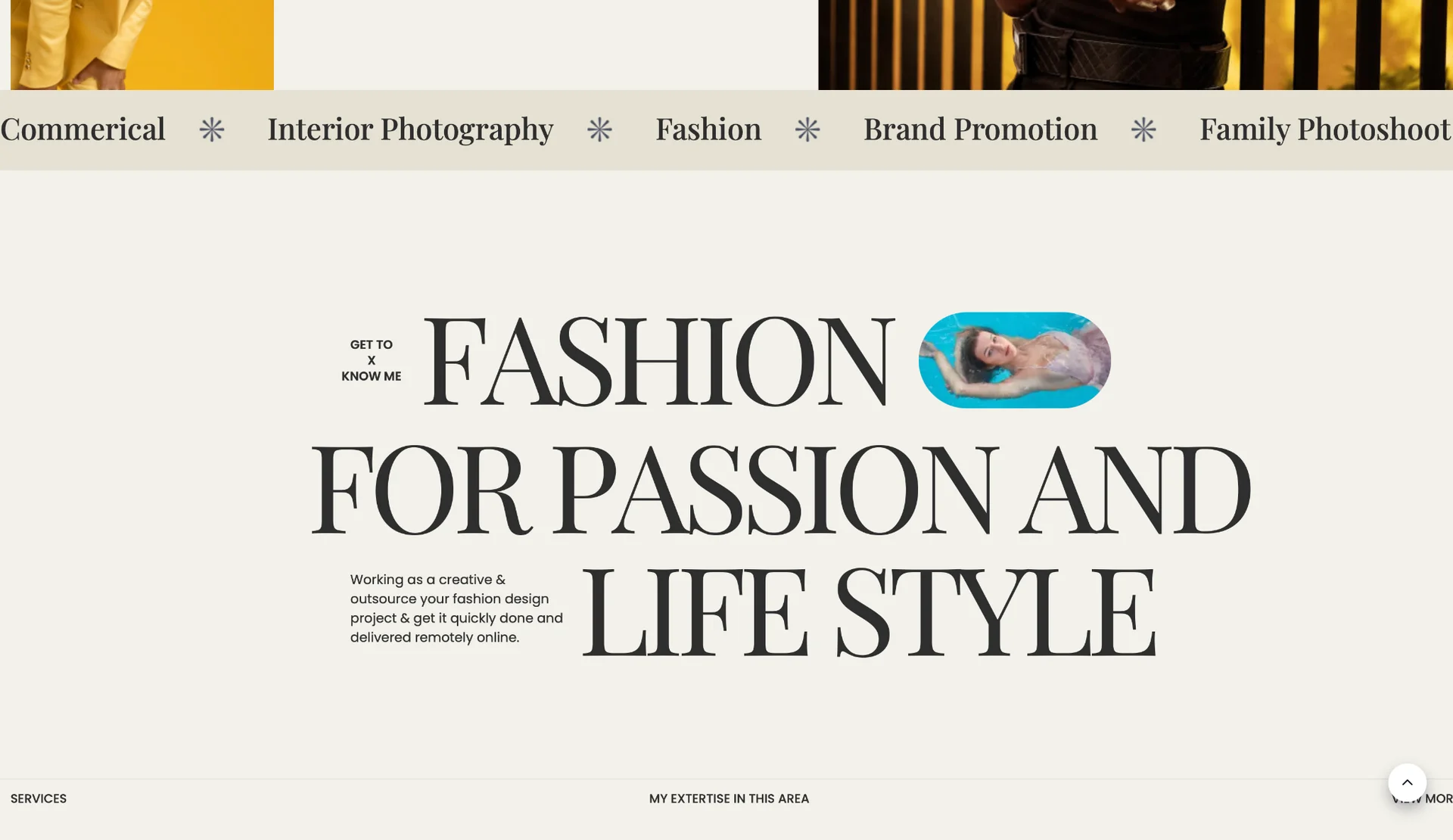This screenshot has width=1453, height=840.
Task: Select Commerical in the scrolling banner
Action: (82, 129)
